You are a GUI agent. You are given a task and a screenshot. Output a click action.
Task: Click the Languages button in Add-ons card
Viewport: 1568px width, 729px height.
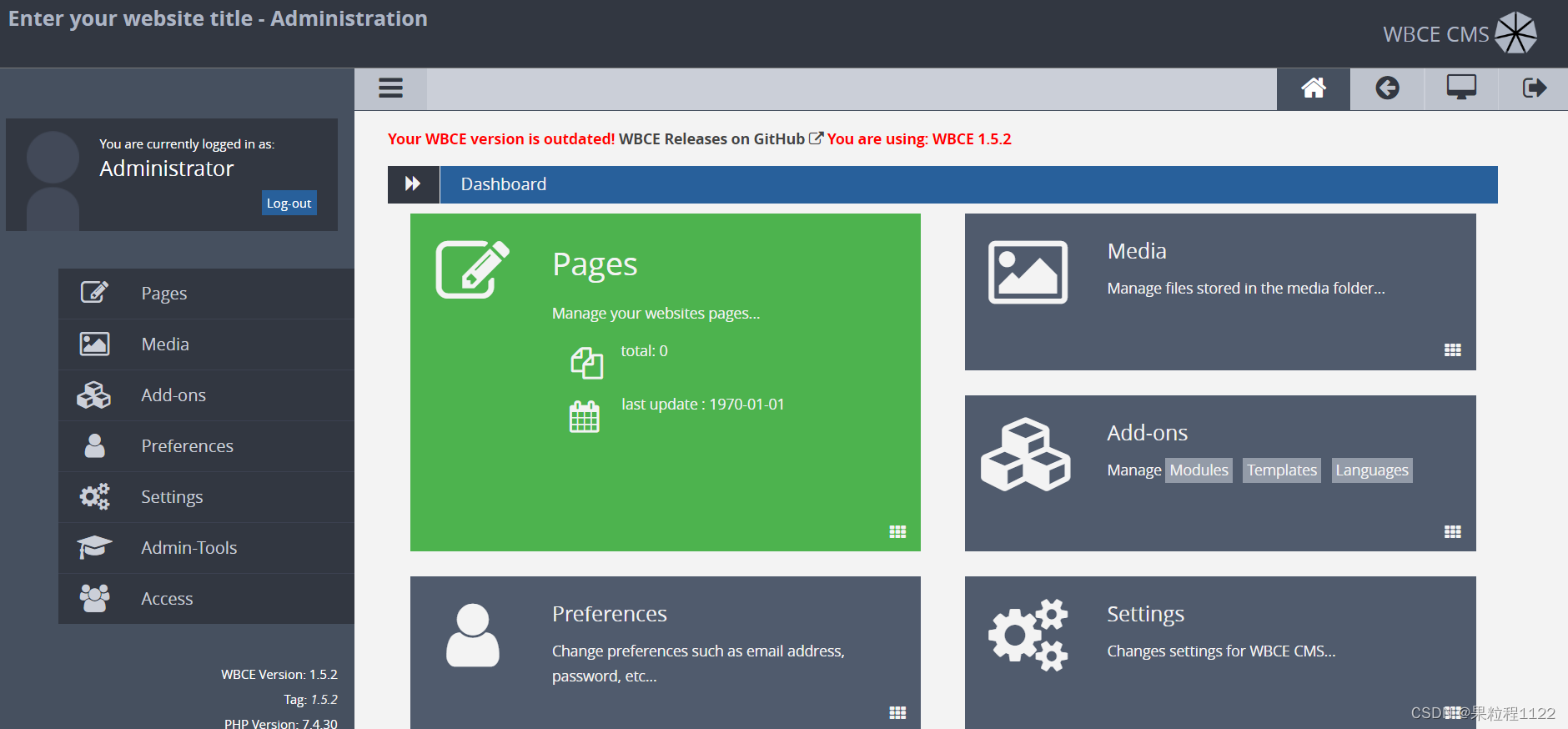(x=1372, y=470)
